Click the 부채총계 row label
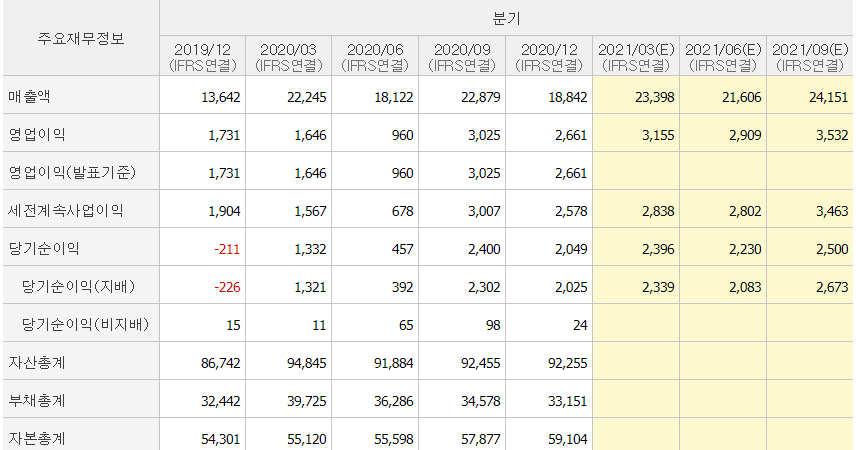The width and height of the screenshot is (856, 450). coord(37,400)
